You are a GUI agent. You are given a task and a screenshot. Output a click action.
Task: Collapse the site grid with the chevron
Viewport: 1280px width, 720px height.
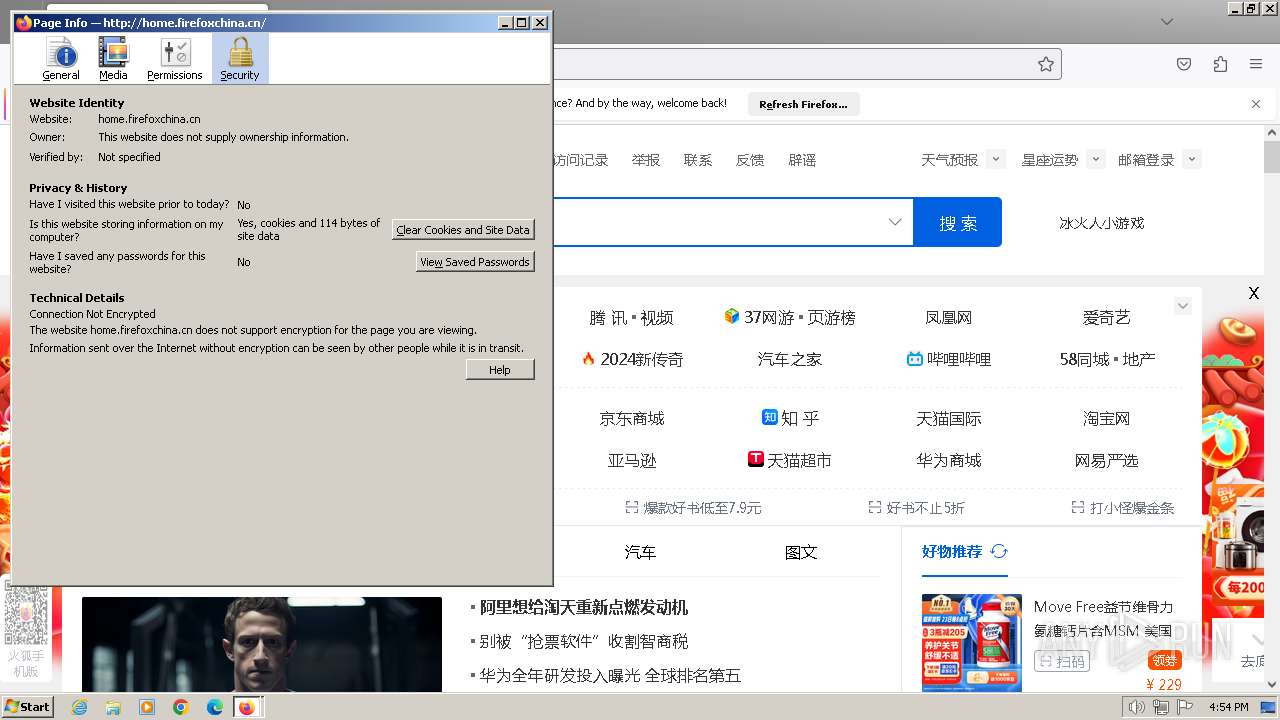point(1183,306)
